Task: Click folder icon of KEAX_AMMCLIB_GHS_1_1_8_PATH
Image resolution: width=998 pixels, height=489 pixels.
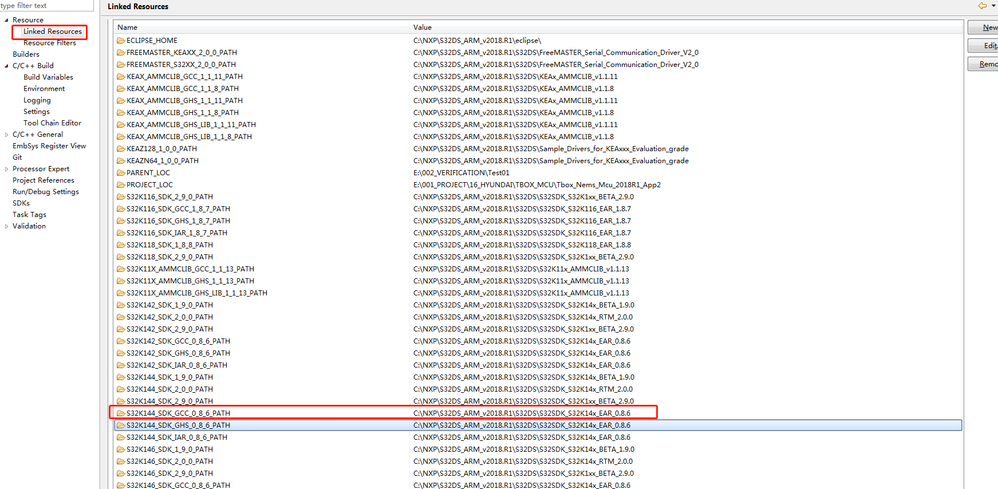Action: tap(121, 112)
